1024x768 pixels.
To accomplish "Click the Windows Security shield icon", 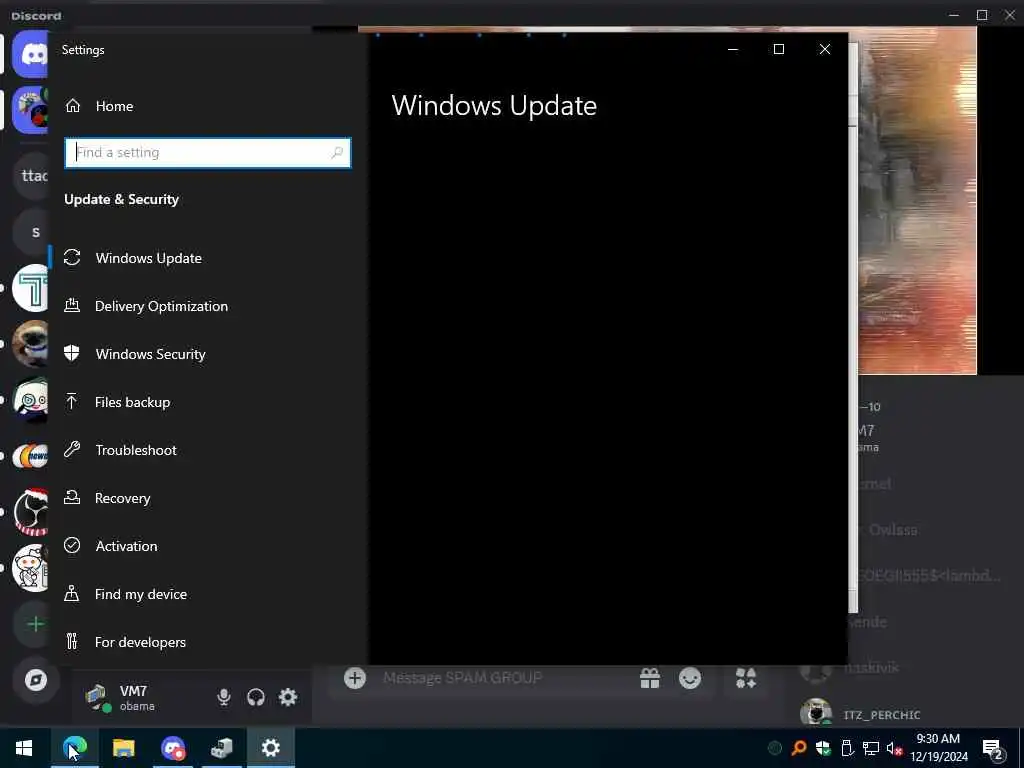I will point(72,353).
